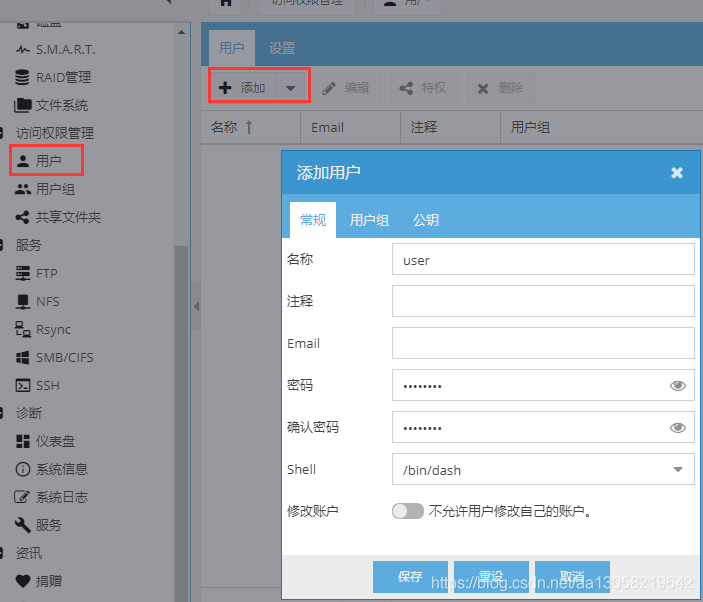This screenshot has width=703, height=602.
Task: Click the FTP server icon
Action: tap(22, 273)
